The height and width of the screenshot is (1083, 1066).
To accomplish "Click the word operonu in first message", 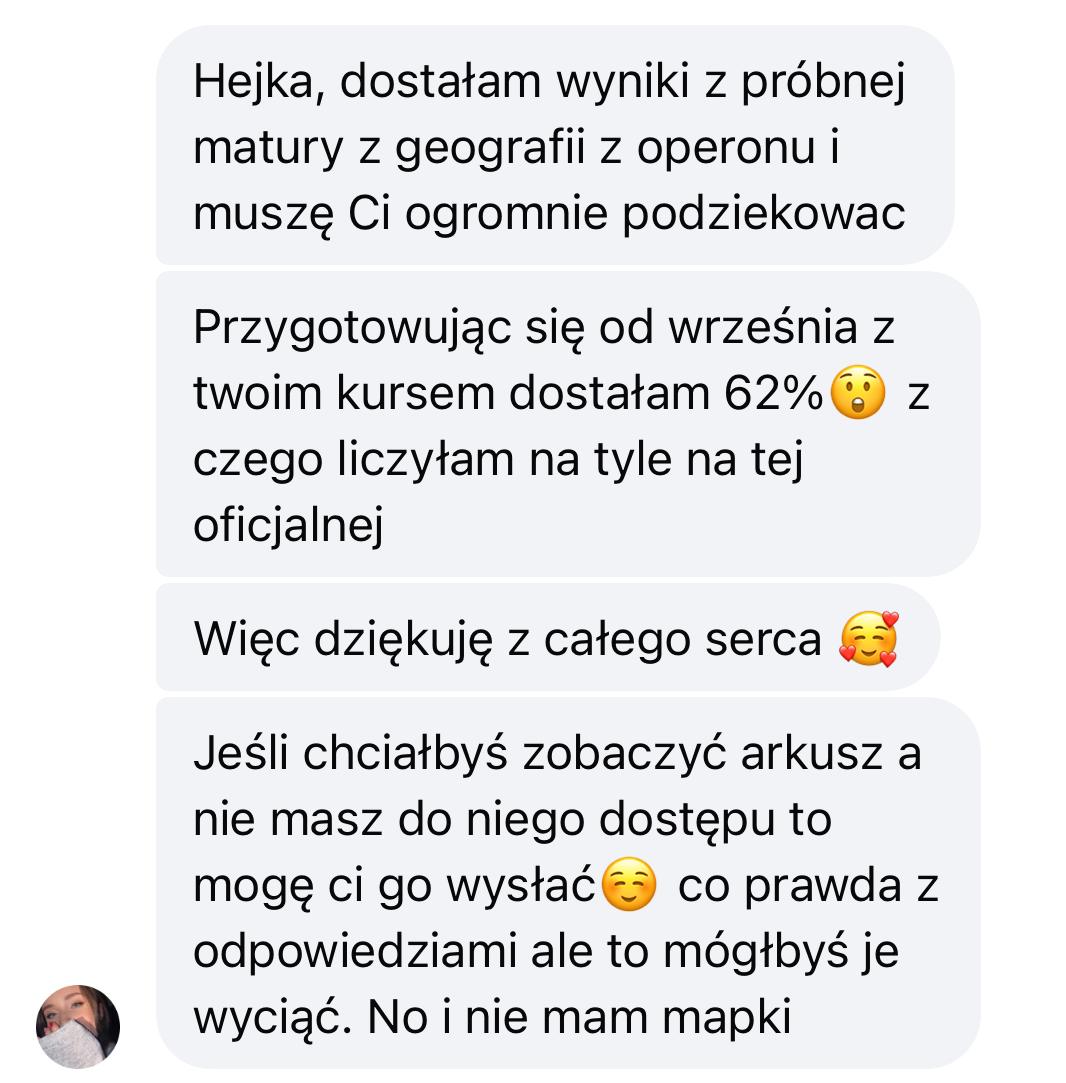I will (x=726, y=148).
